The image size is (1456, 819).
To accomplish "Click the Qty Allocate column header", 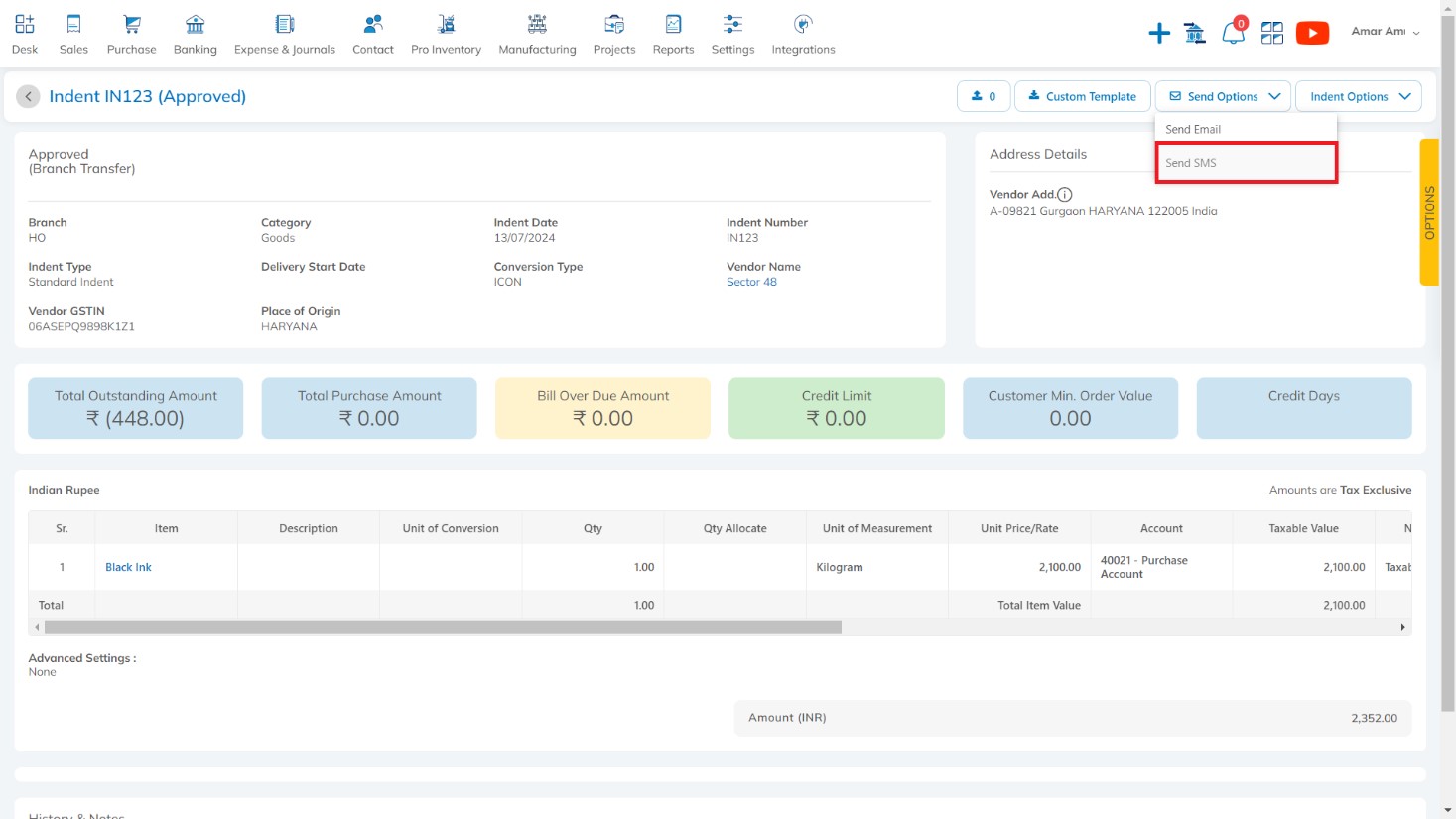I will coord(735,528).
